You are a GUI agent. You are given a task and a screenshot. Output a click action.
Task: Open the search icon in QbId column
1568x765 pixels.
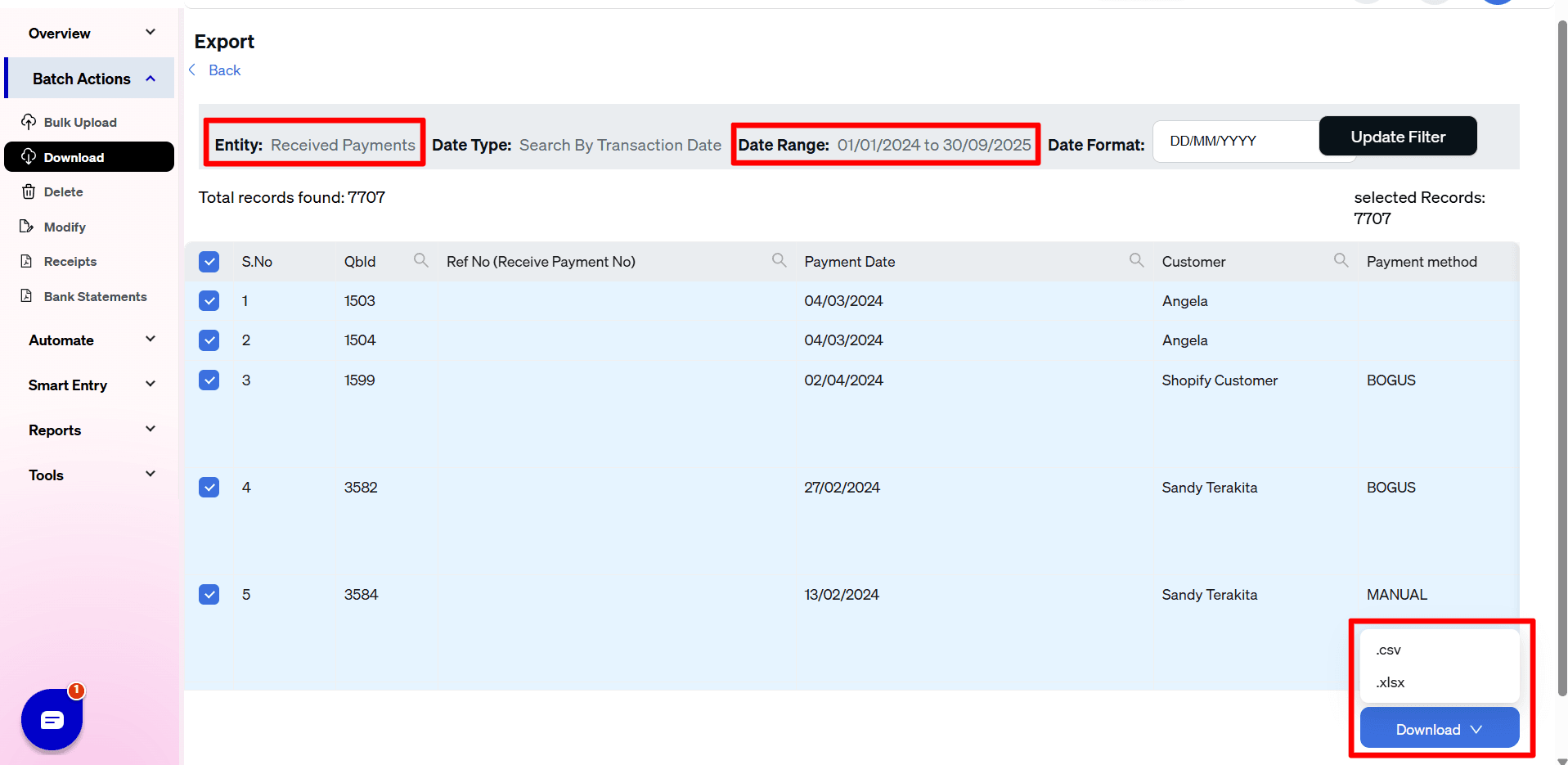pos(420,259)
